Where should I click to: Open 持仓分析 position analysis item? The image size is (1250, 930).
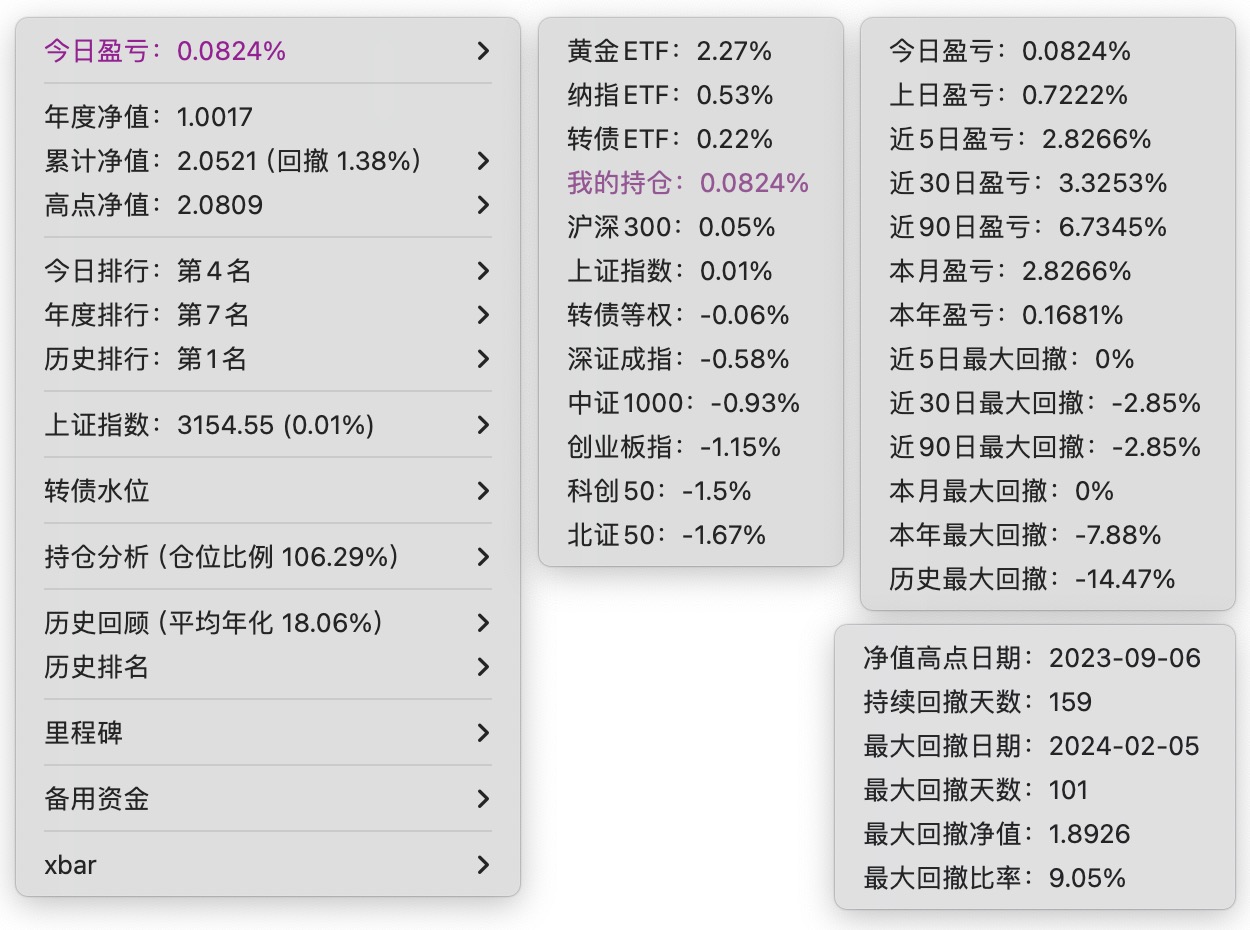tap(221, 557)
